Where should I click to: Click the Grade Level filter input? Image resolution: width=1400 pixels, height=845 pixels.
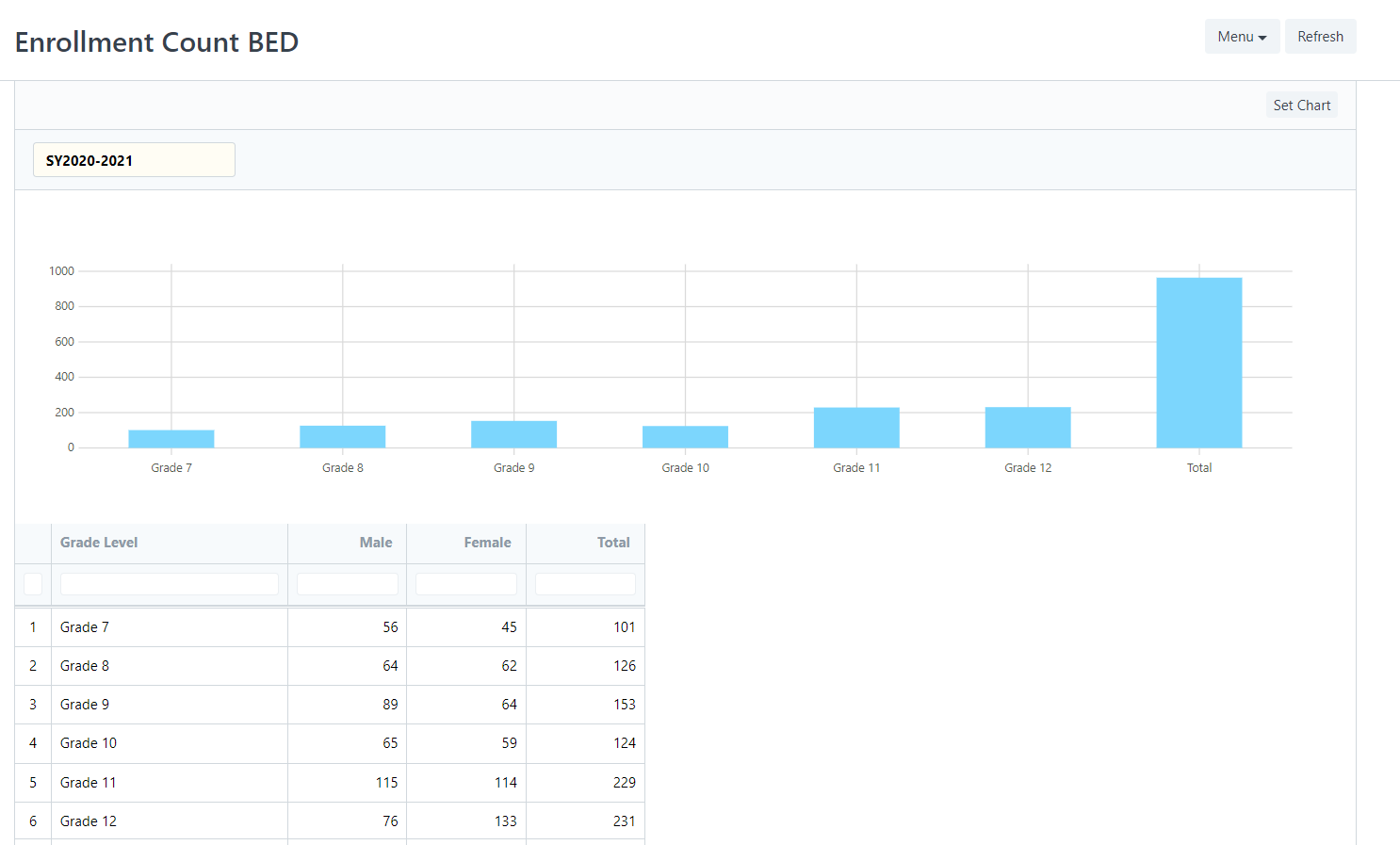pyautogui.click(x=169, y=583)
